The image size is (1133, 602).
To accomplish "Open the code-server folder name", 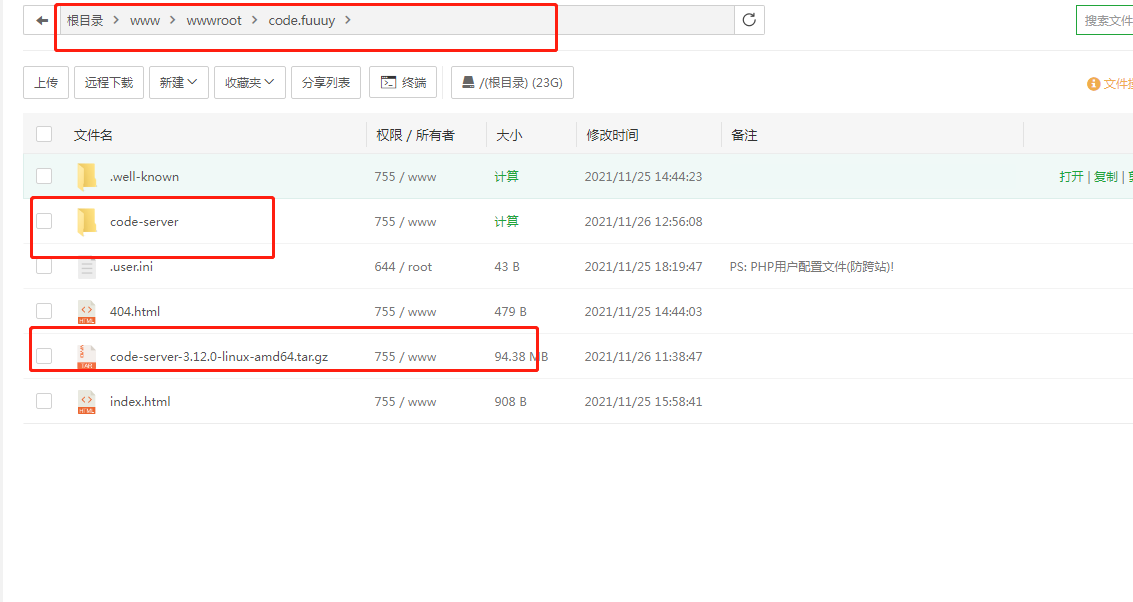I will point(145,221).
